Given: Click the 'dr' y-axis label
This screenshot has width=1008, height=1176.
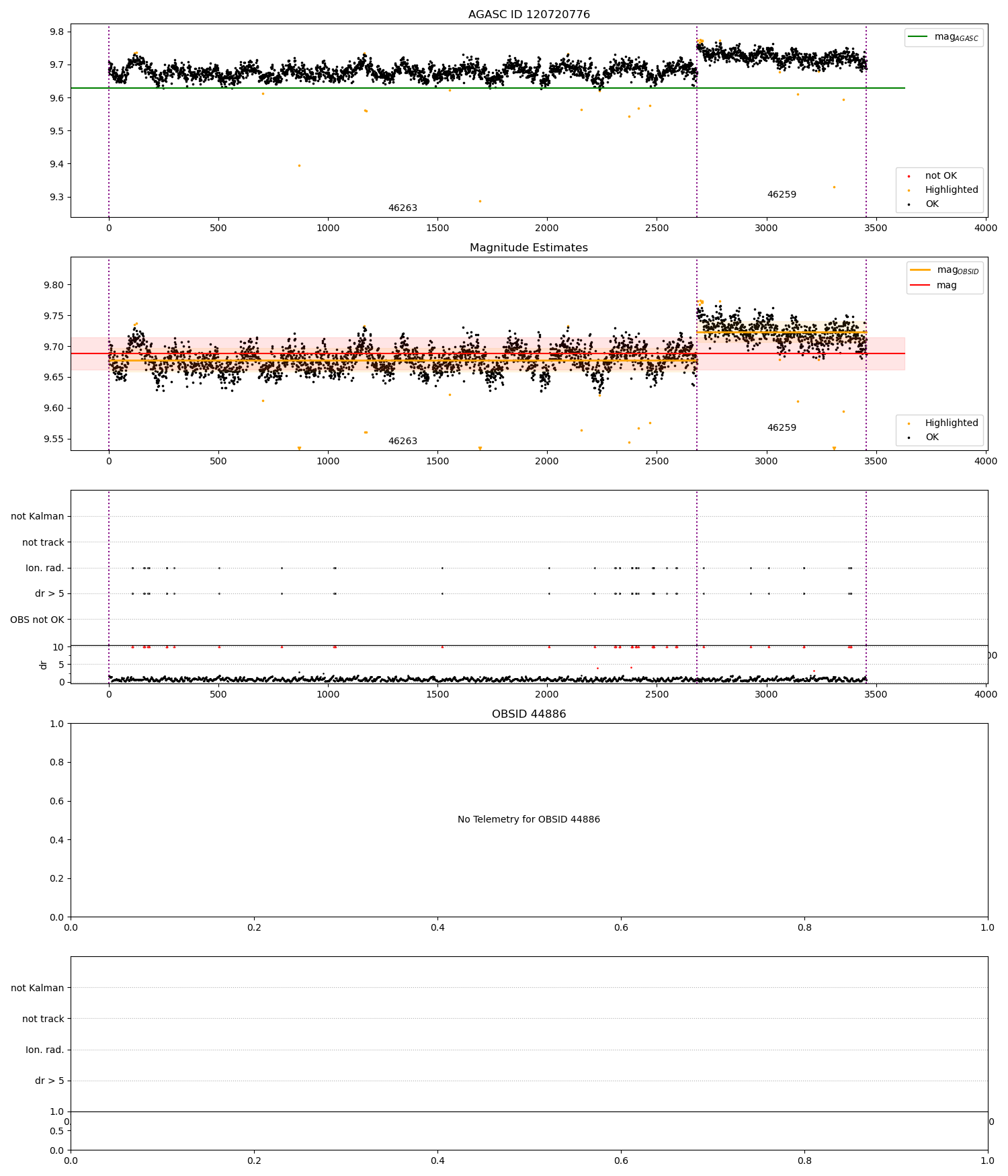Looking at the screenshot, I should point(44,665).
